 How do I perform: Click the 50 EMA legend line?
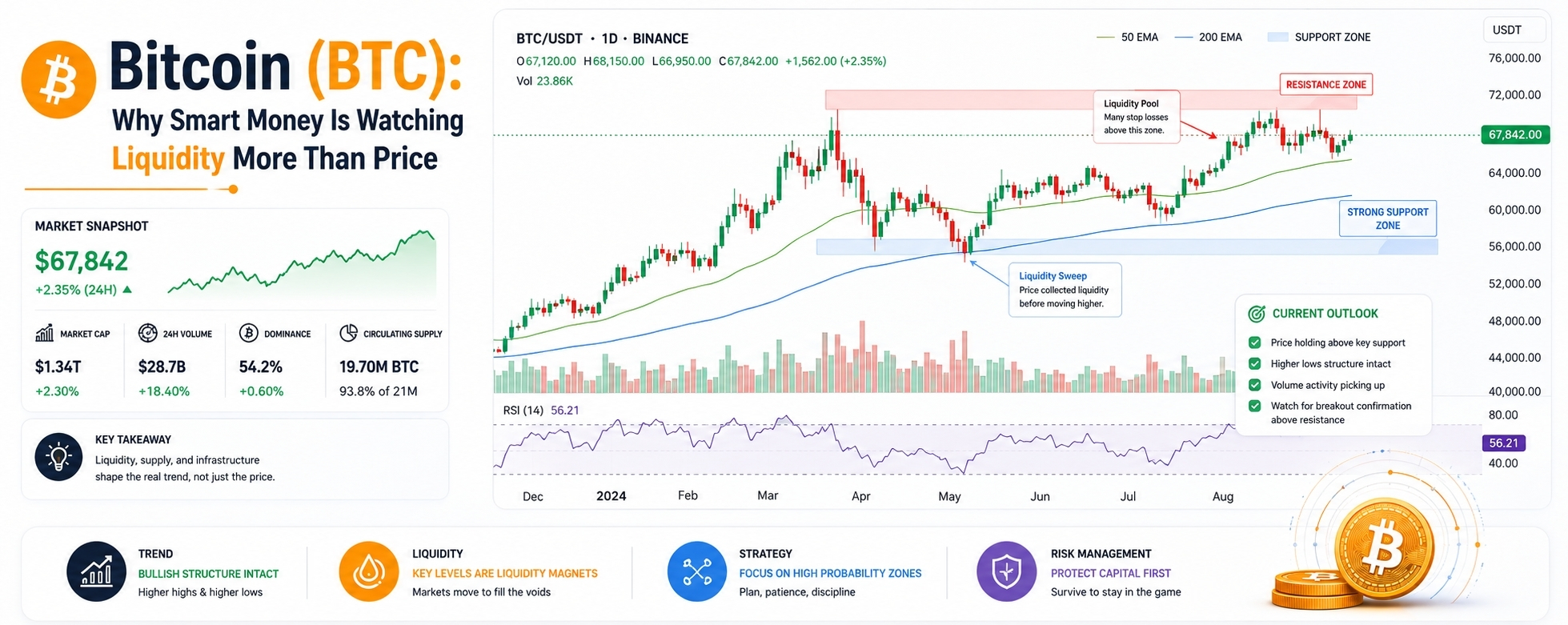pos(1105,37)
